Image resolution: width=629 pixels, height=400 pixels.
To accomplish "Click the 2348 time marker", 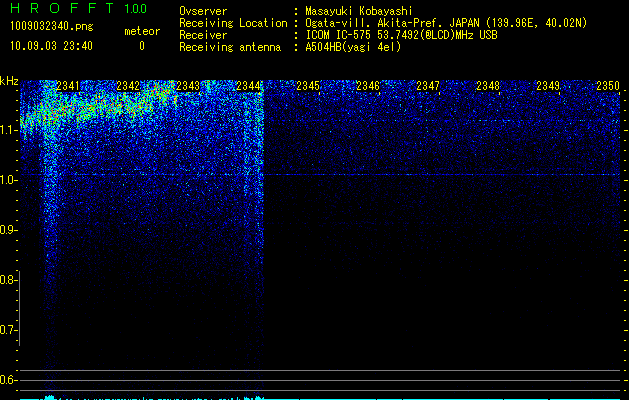I will click(x=488, y=86).
